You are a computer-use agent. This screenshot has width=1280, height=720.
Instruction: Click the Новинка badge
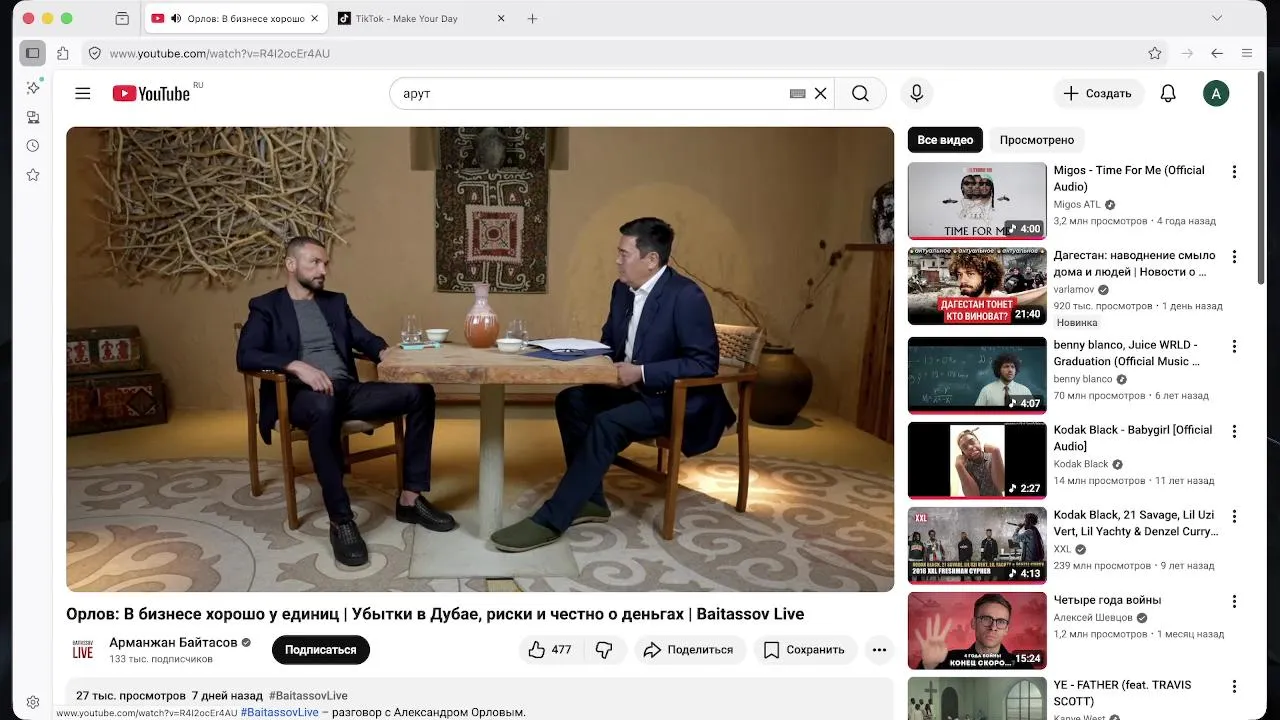coord(1077,323)
